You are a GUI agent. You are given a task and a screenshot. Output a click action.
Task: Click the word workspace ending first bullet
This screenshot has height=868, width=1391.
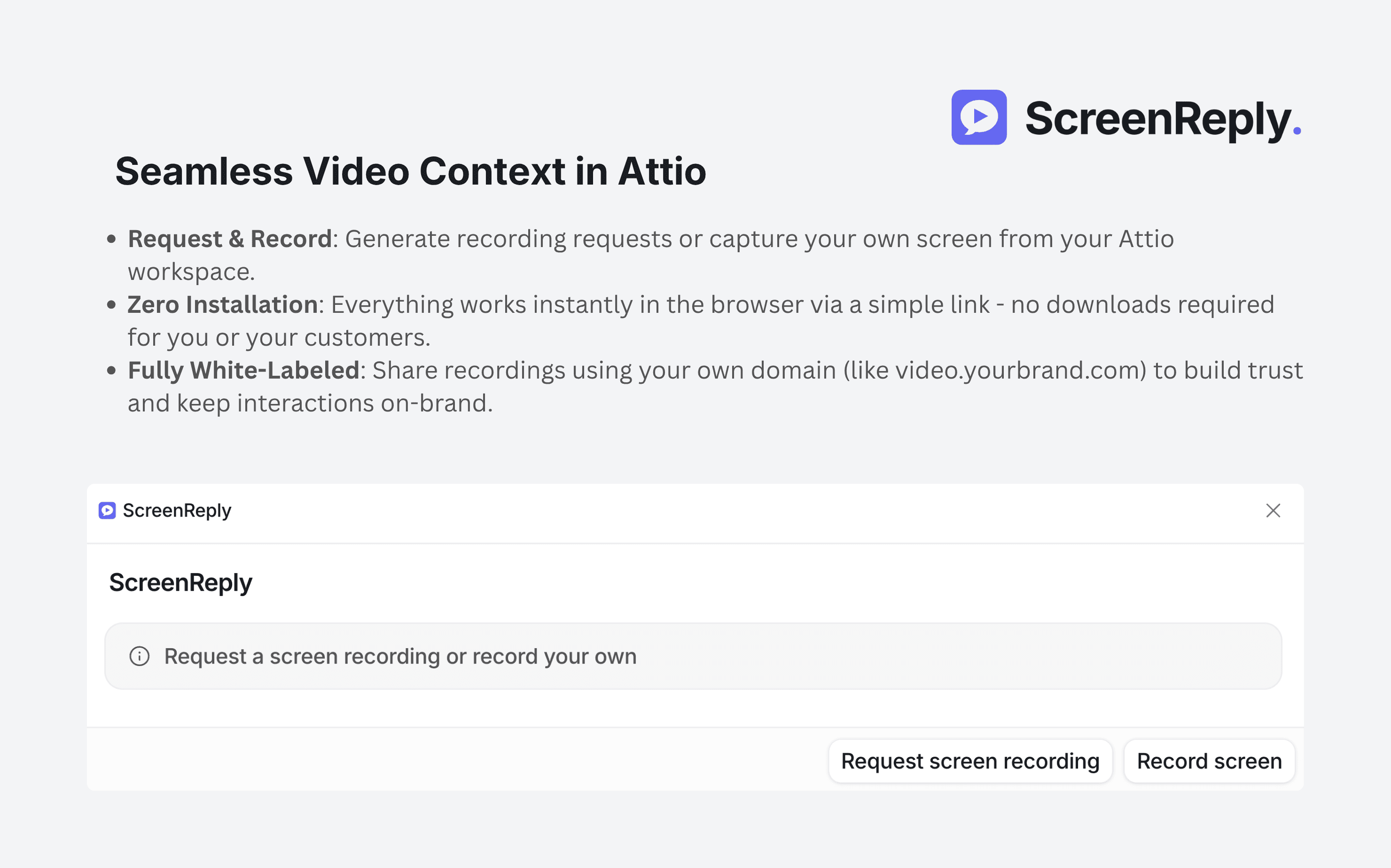click(x=191, y=272)
